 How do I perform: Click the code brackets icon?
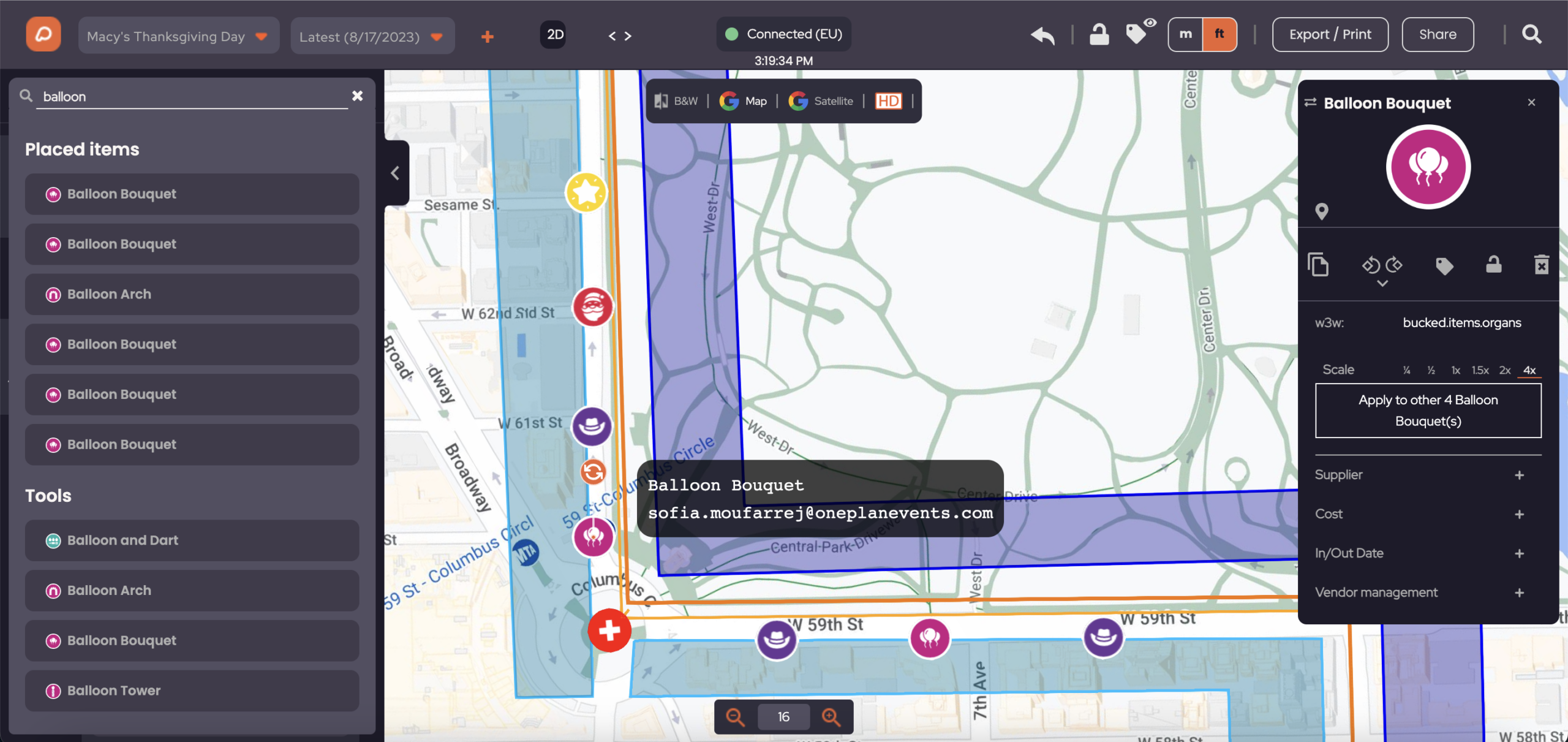click(x=620, y=36)
